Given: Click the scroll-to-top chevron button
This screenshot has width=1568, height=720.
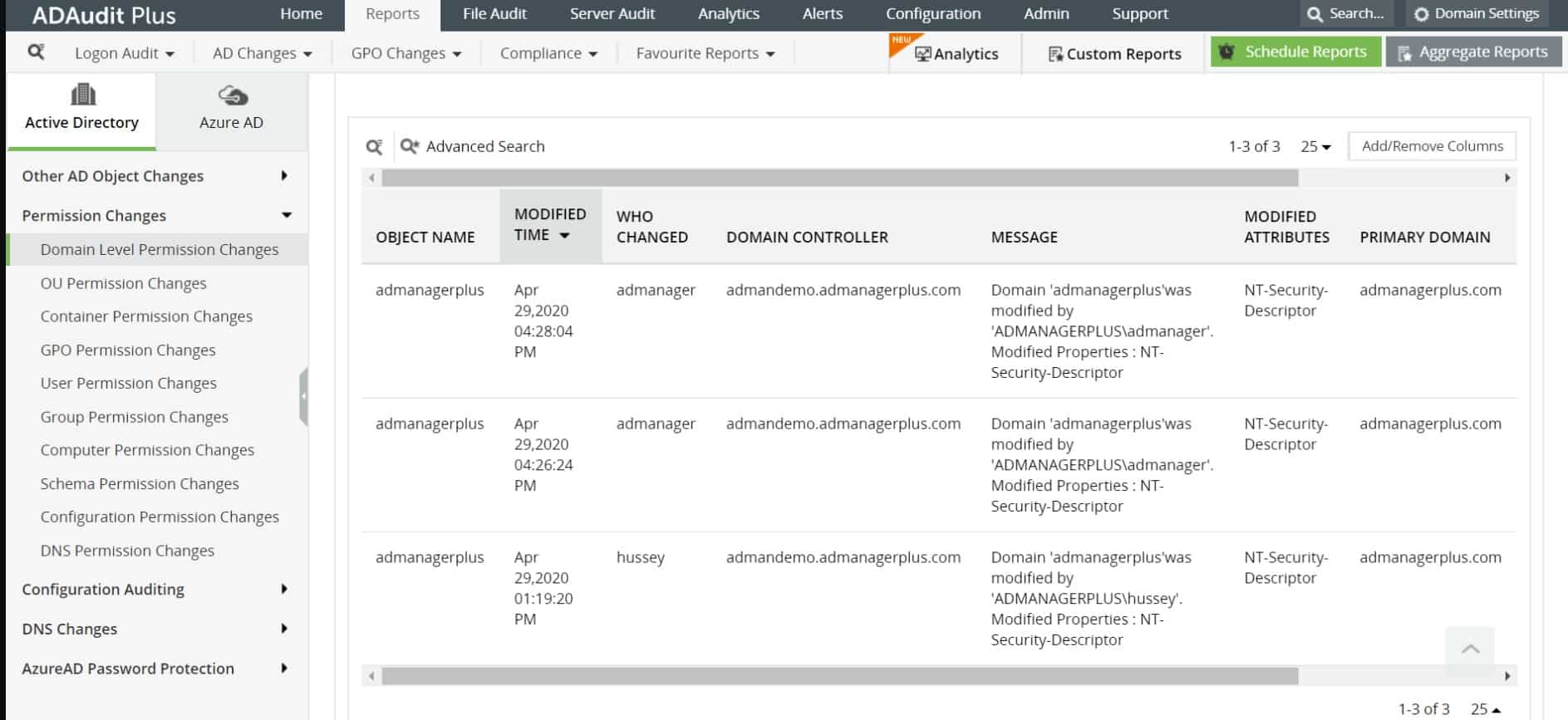Looking at the screenshot, I should [x=1470, y=649].
